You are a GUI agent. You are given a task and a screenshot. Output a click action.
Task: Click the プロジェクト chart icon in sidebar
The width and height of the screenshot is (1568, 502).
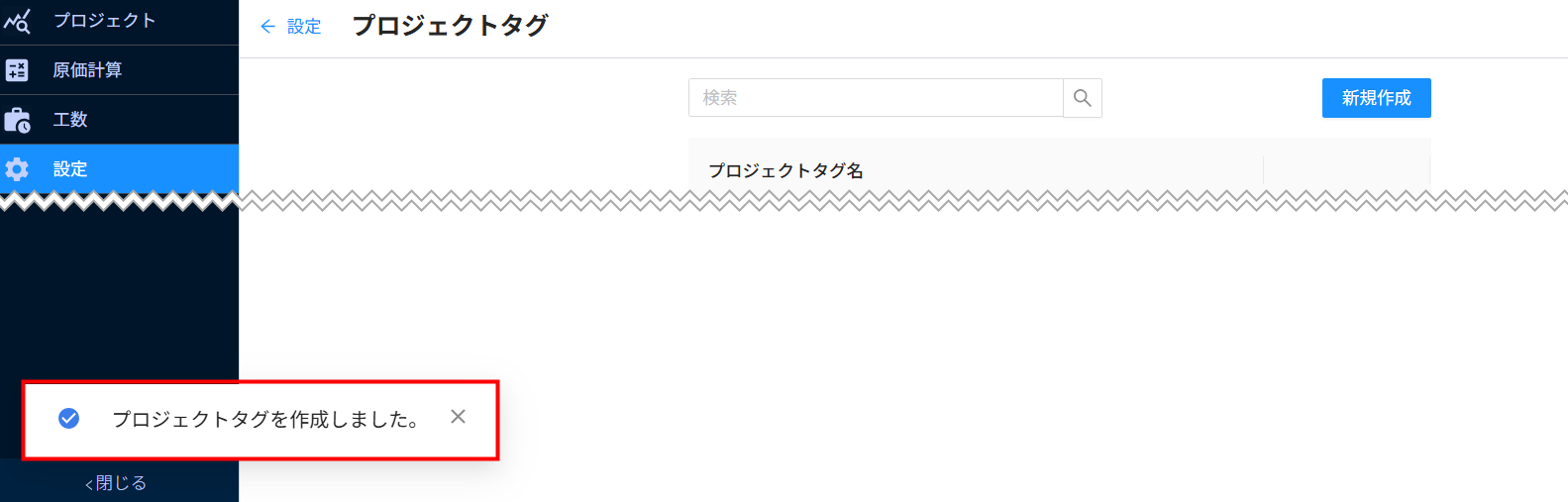click(x=17, y=21)
